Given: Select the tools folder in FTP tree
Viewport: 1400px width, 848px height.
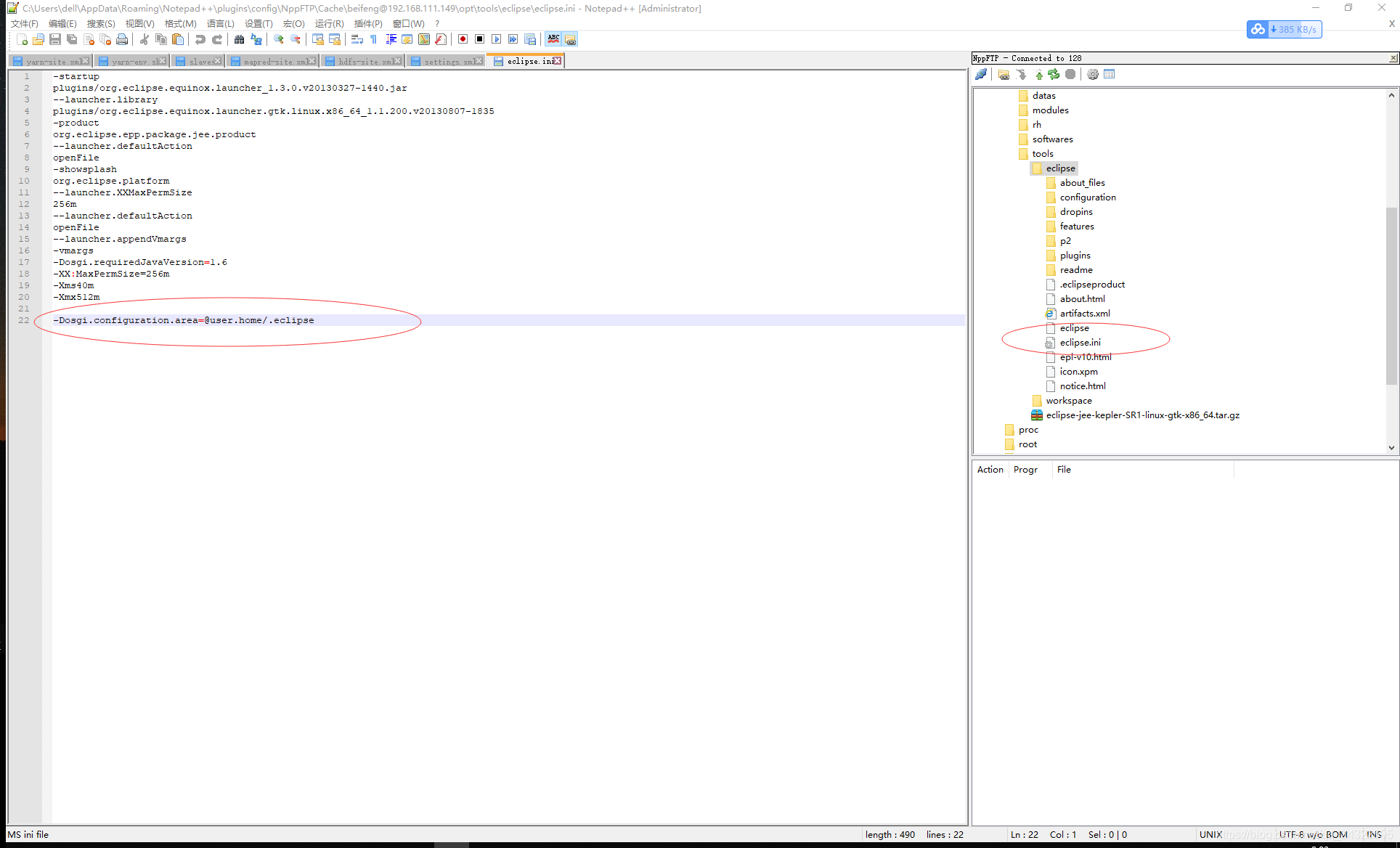Looking at the screenshot, I should [1043, 154].
